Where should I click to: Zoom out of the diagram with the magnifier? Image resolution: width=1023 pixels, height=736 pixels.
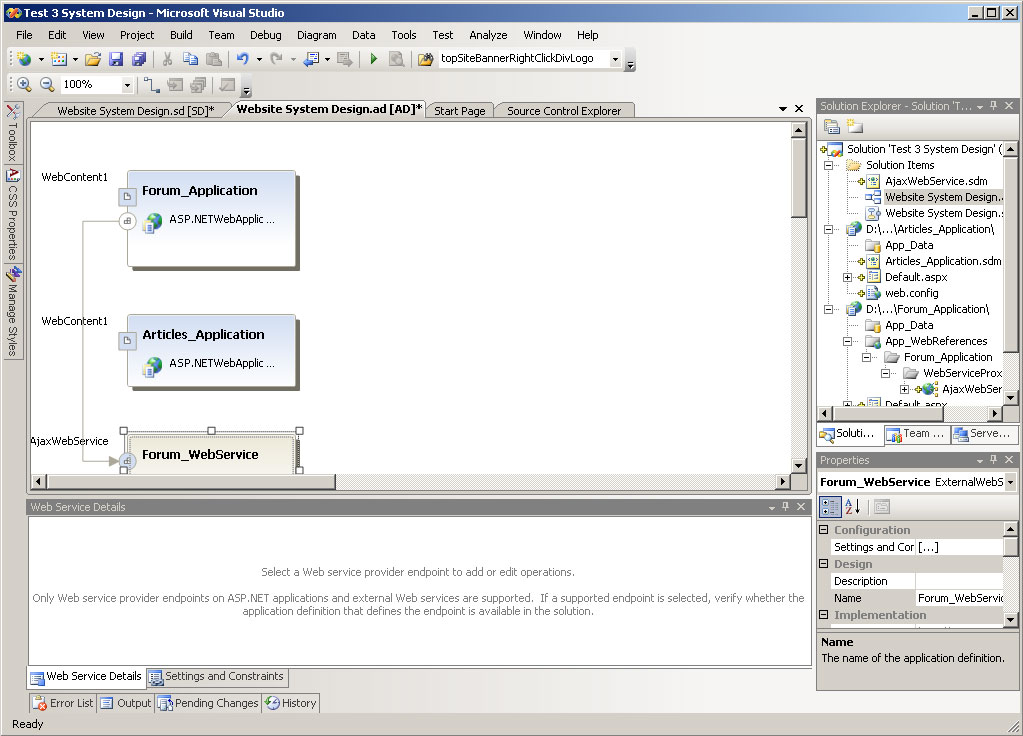click(46, 84)
